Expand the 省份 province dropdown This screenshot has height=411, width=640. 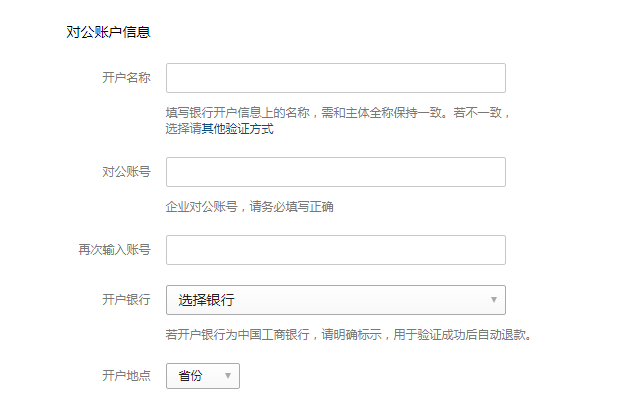(202, 376)
